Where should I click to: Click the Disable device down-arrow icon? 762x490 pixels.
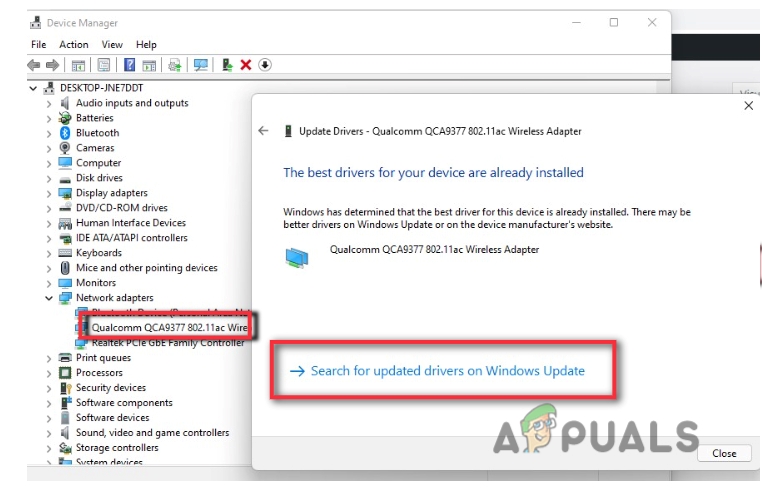265,65
